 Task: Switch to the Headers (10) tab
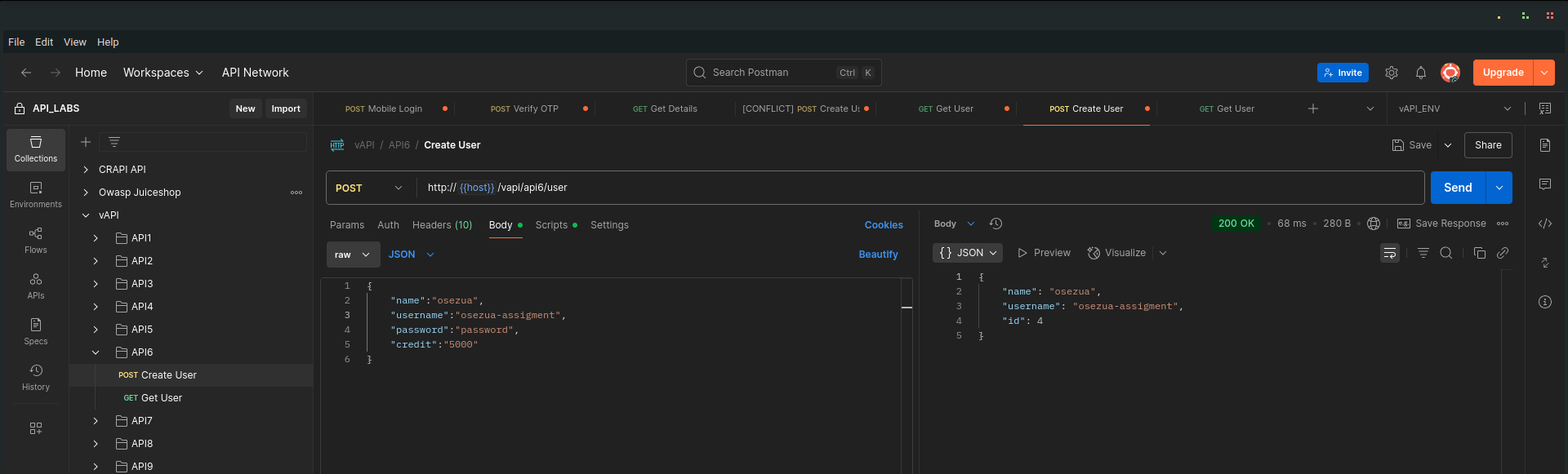coord(442,225)
